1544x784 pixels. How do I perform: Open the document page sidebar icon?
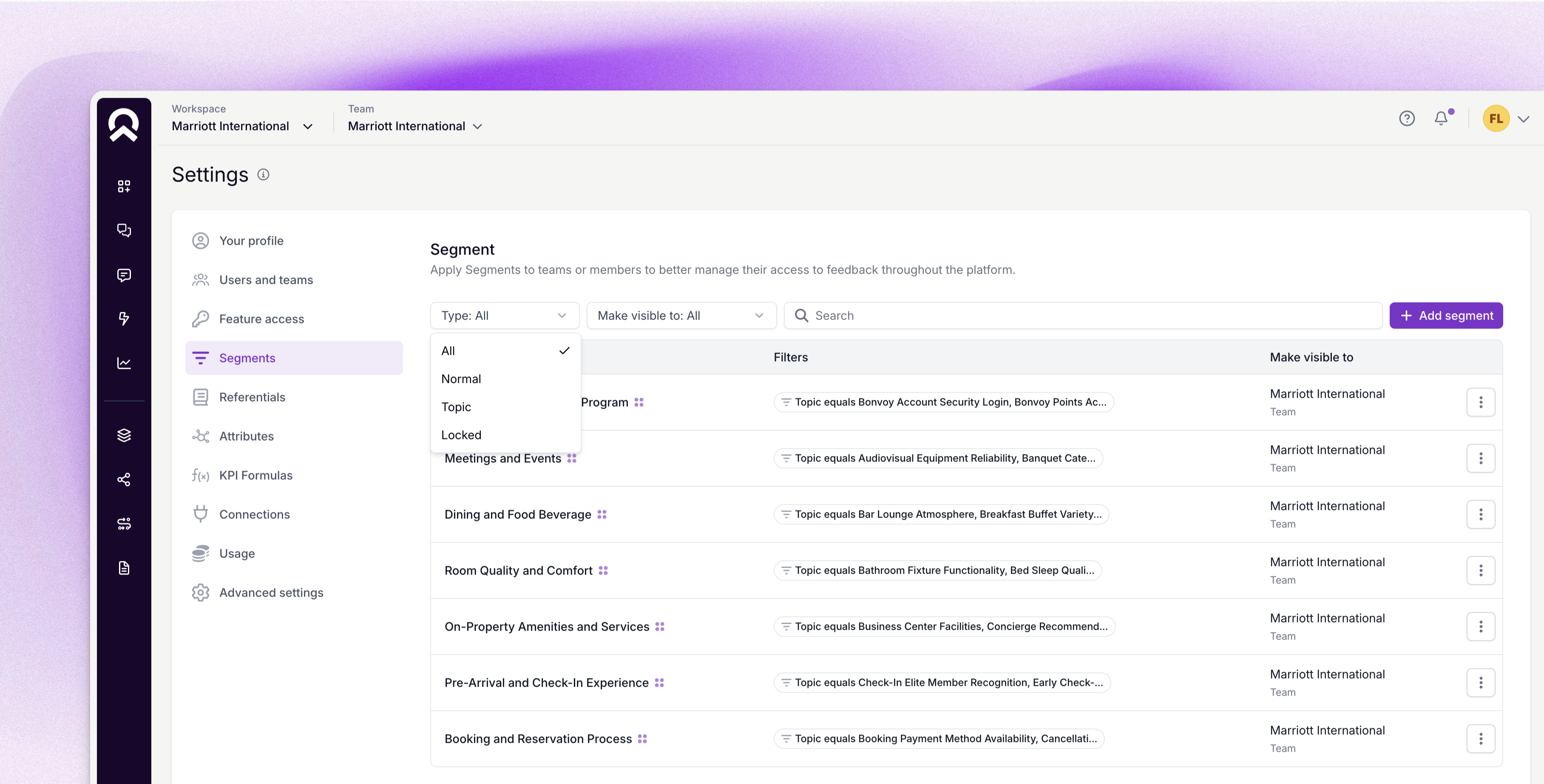[x=123, y=568]
